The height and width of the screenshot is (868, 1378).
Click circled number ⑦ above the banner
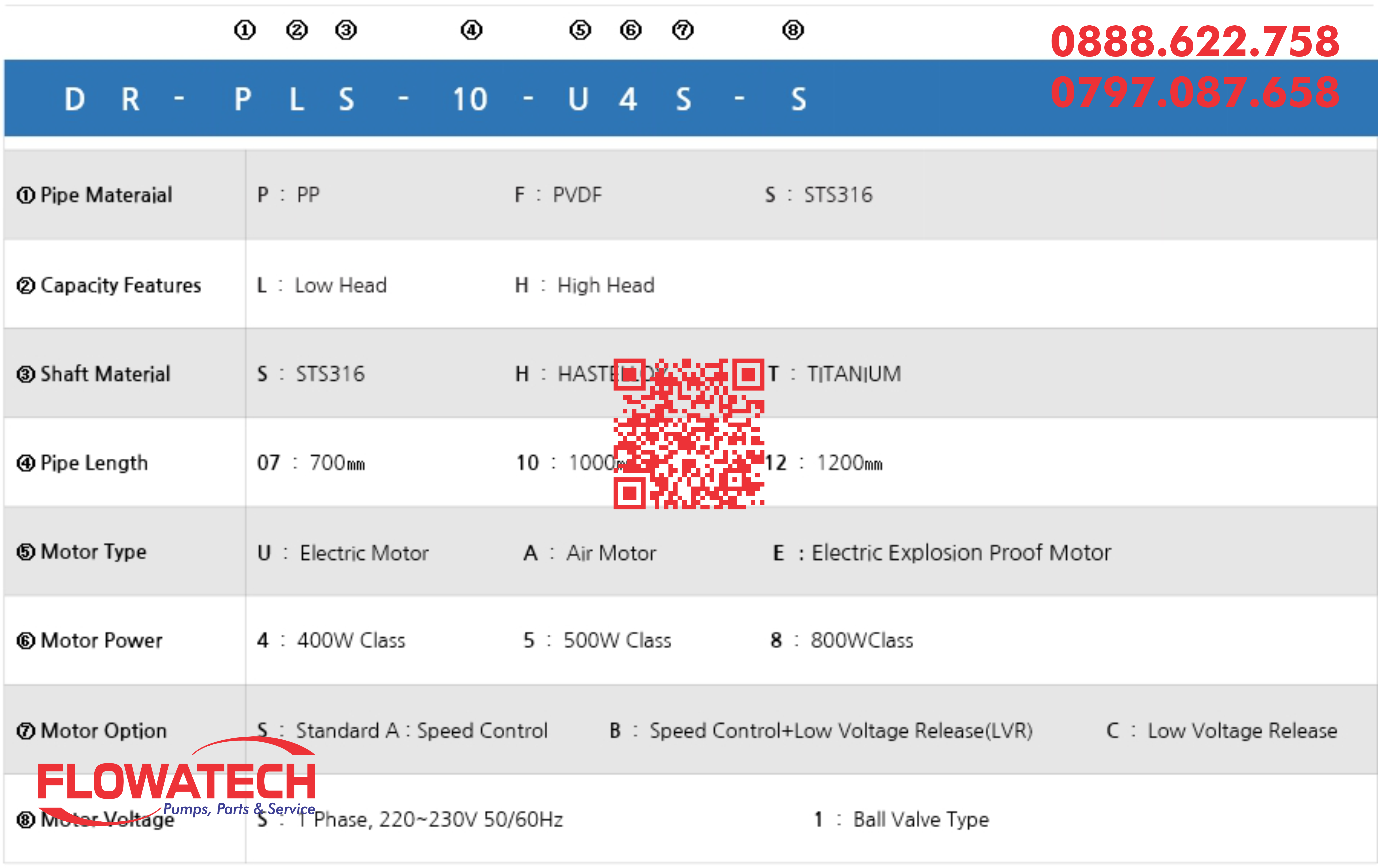click(x=683, y=30)
